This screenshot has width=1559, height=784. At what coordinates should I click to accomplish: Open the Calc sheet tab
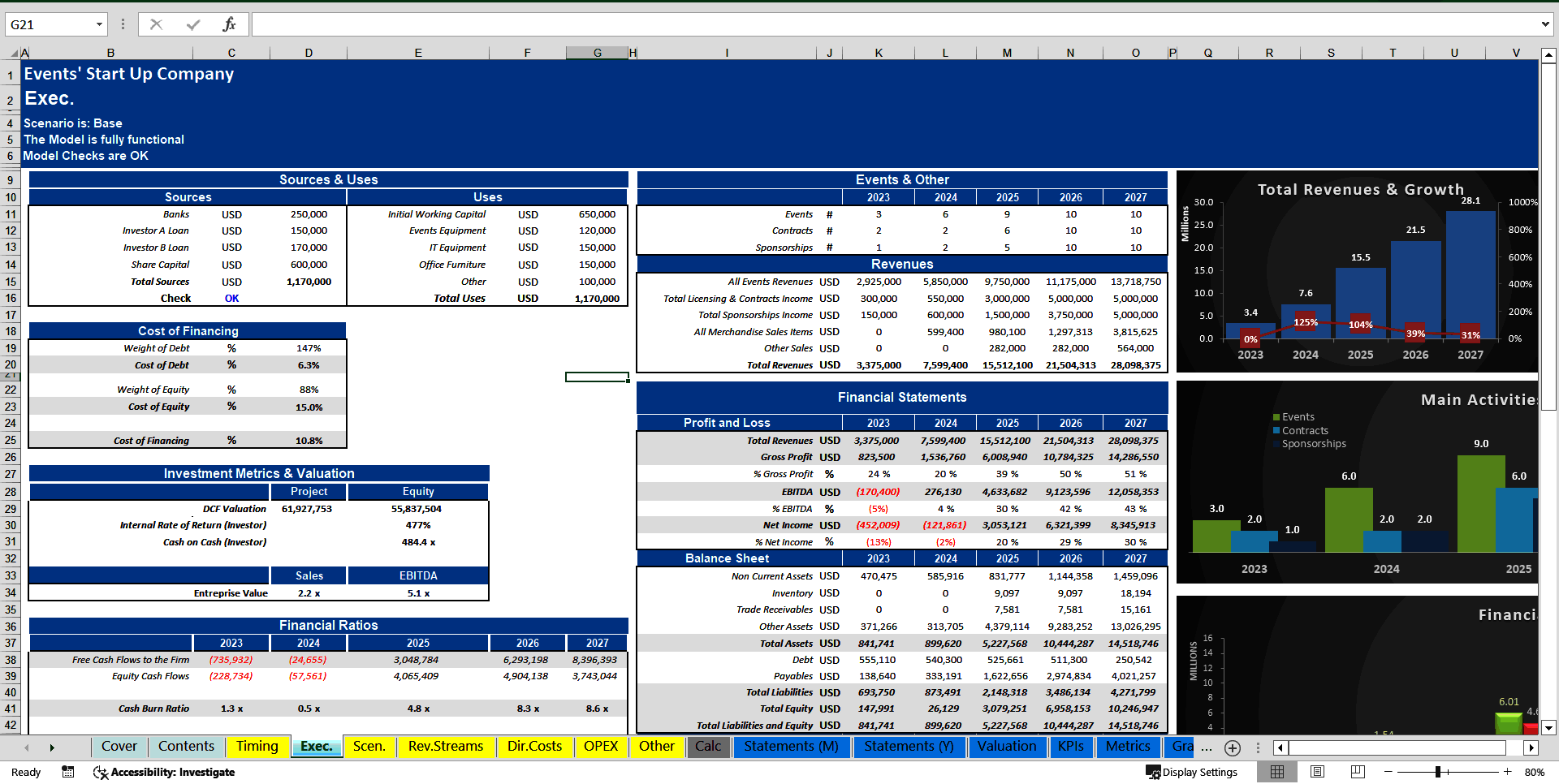[x=708, y=747]
